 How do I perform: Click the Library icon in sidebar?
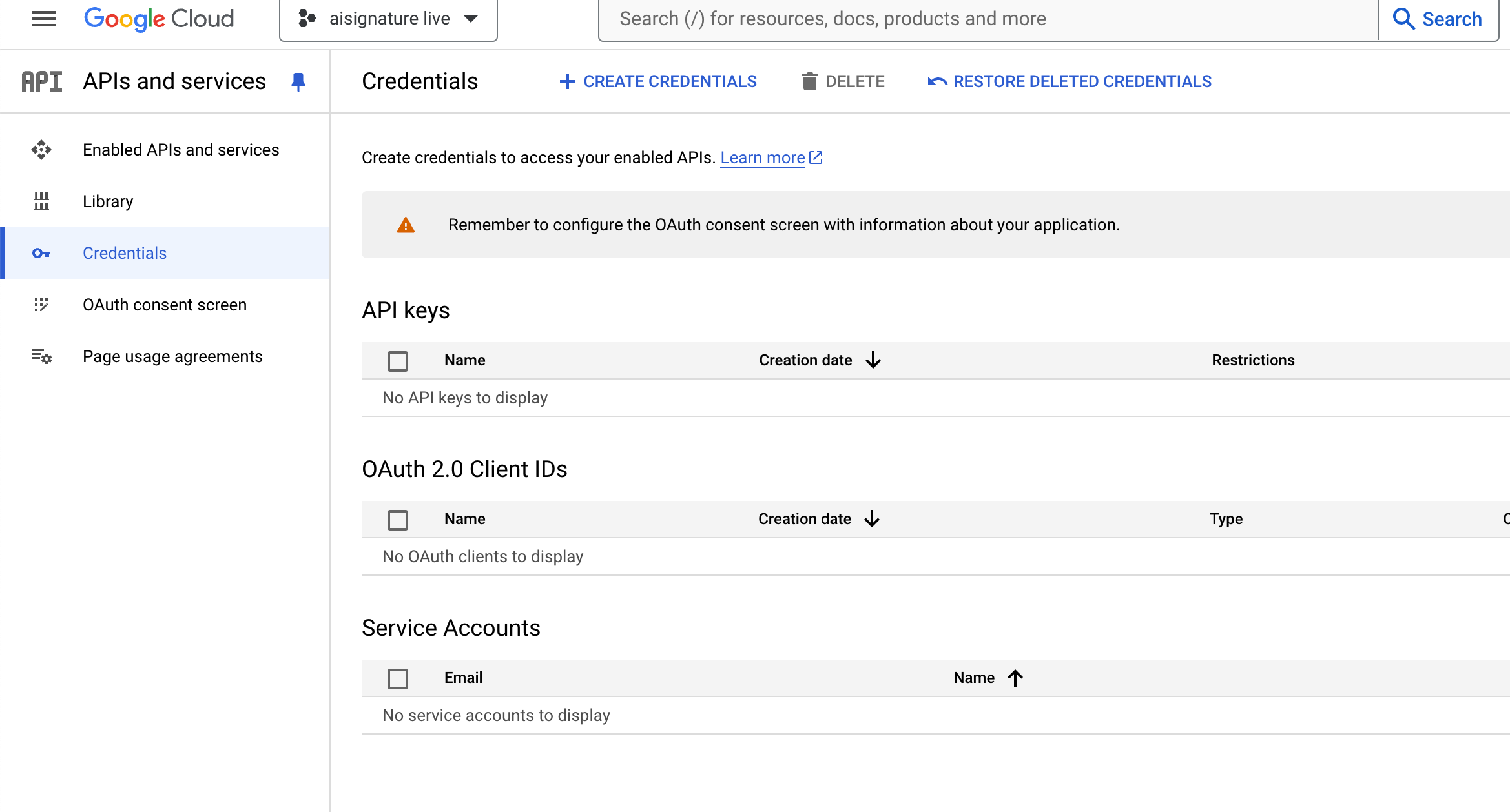41,201
